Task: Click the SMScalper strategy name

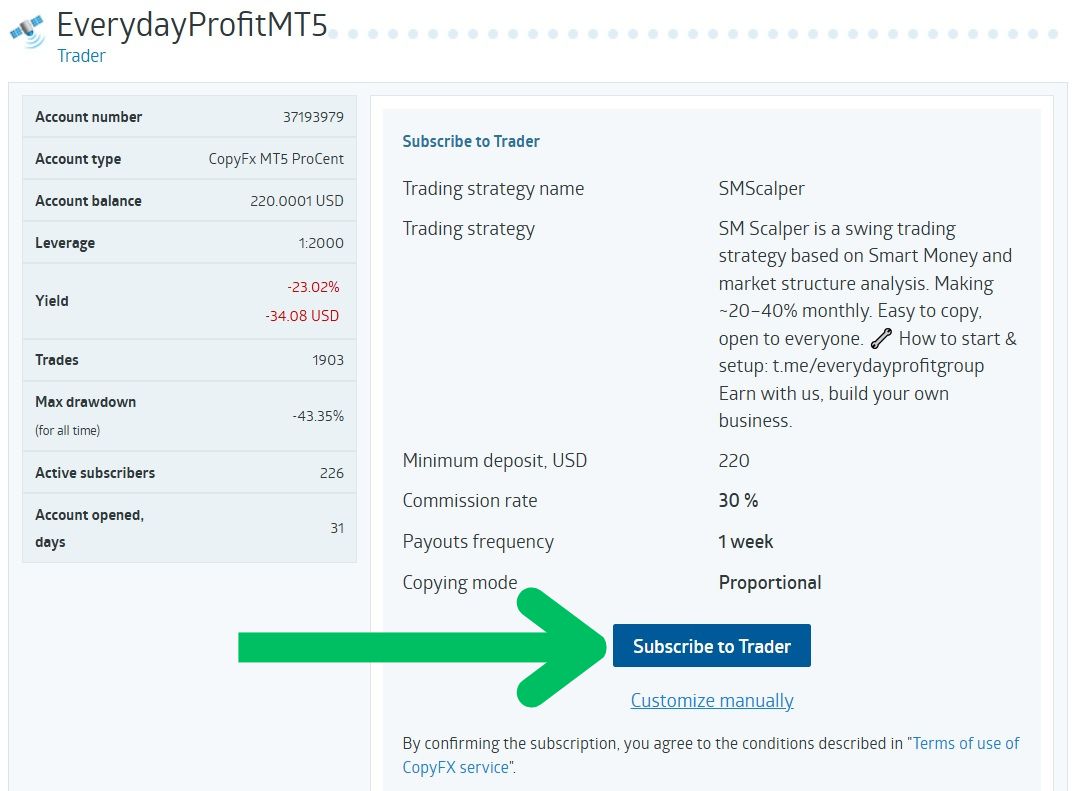Action: (761, 189)
